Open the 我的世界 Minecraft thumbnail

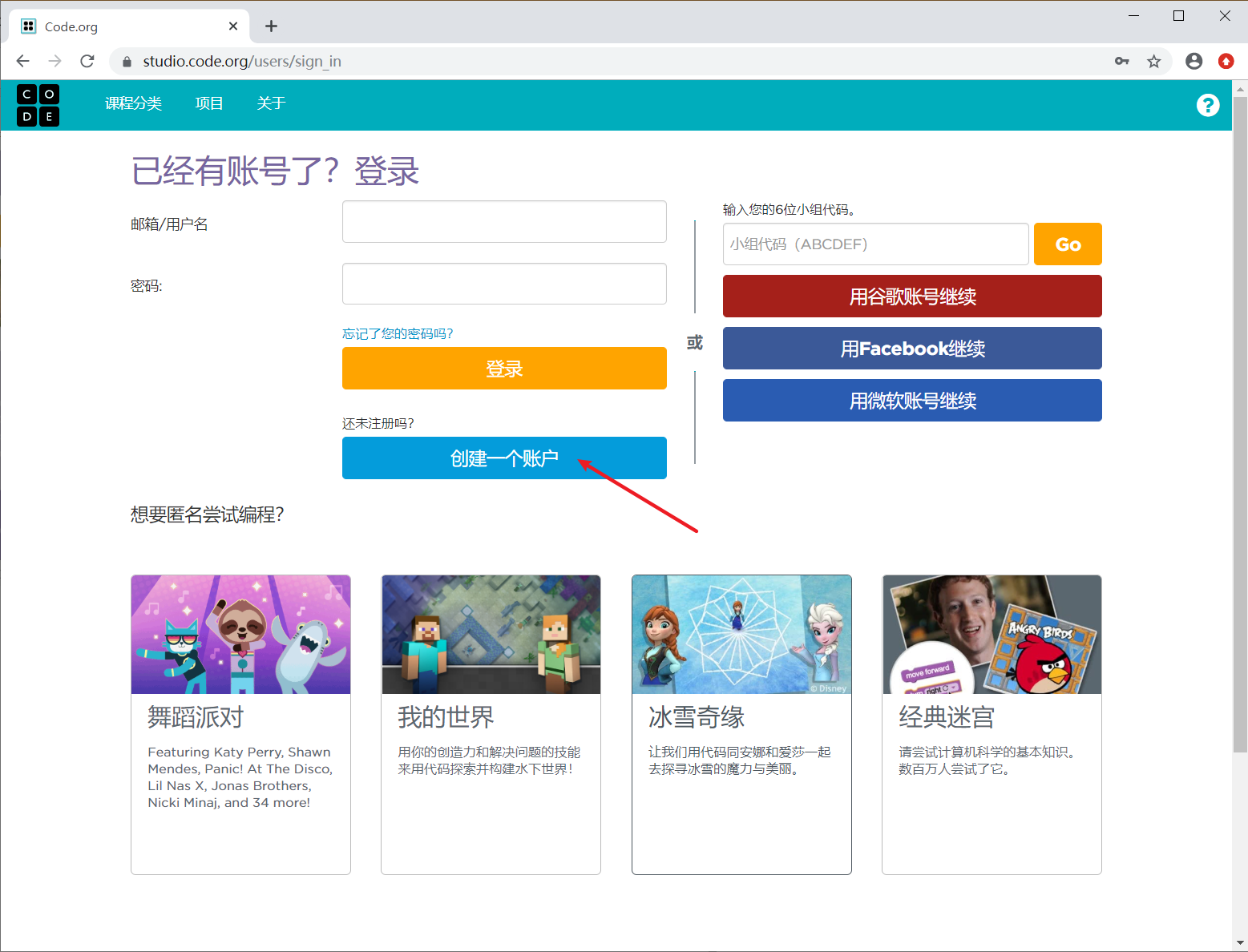(x=491, y=635)
